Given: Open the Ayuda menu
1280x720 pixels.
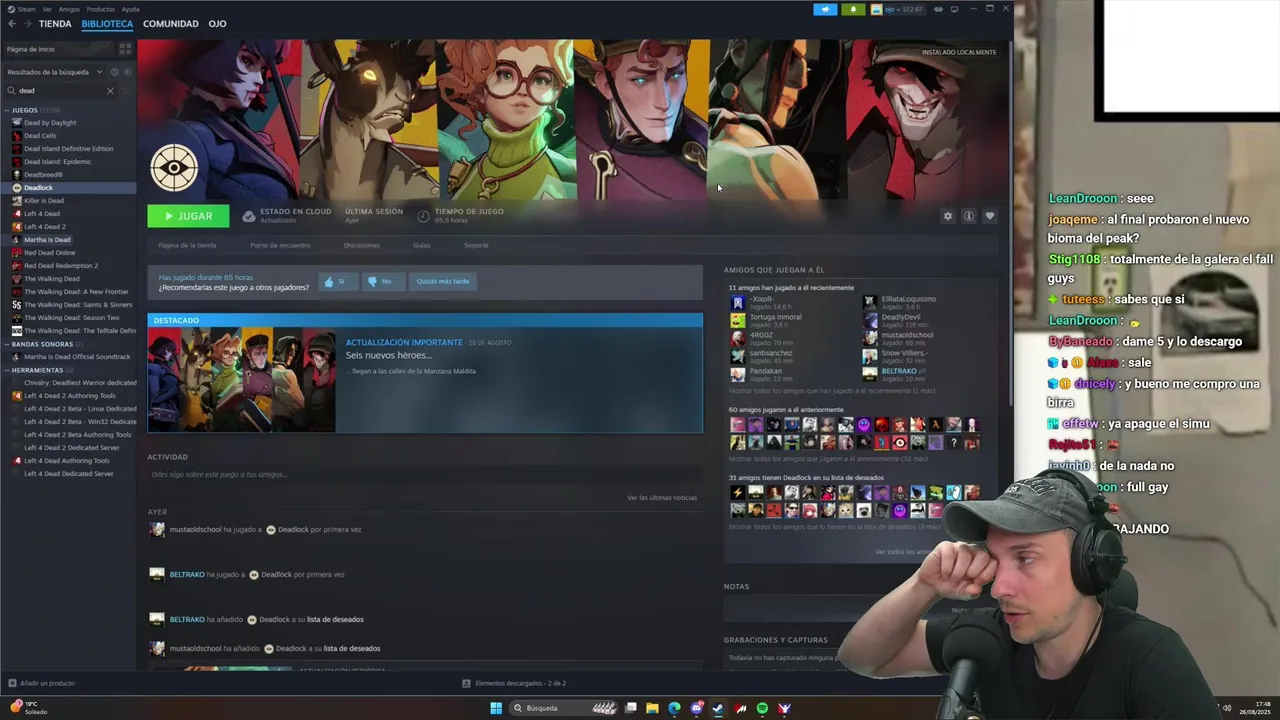Looking at the screenshot, I should tap(130, 9).
